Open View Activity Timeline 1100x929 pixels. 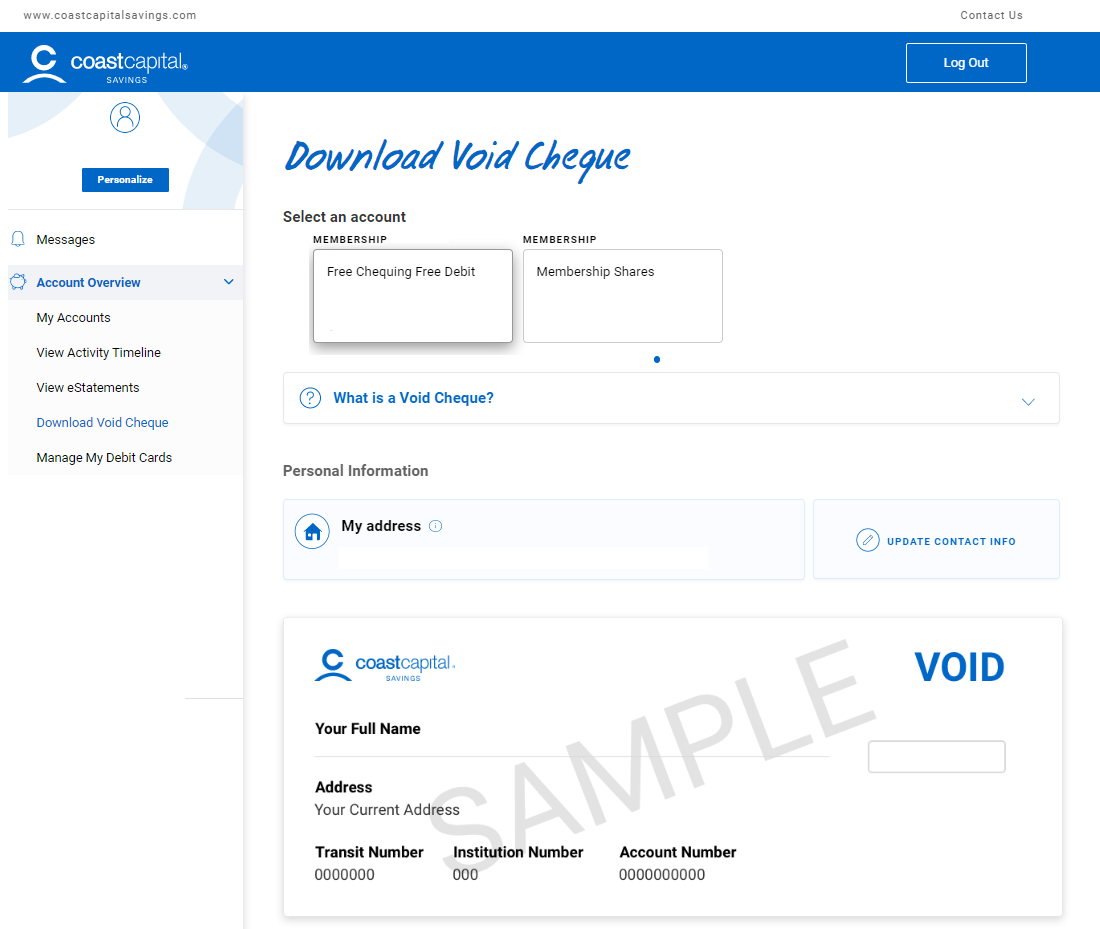(98, 352)
